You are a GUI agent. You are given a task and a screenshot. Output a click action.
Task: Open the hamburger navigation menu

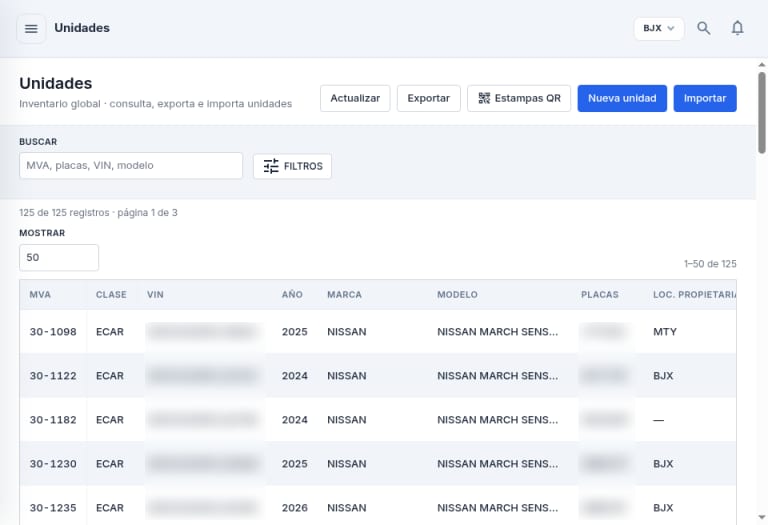pyautogui.click(x=31, y=28)
